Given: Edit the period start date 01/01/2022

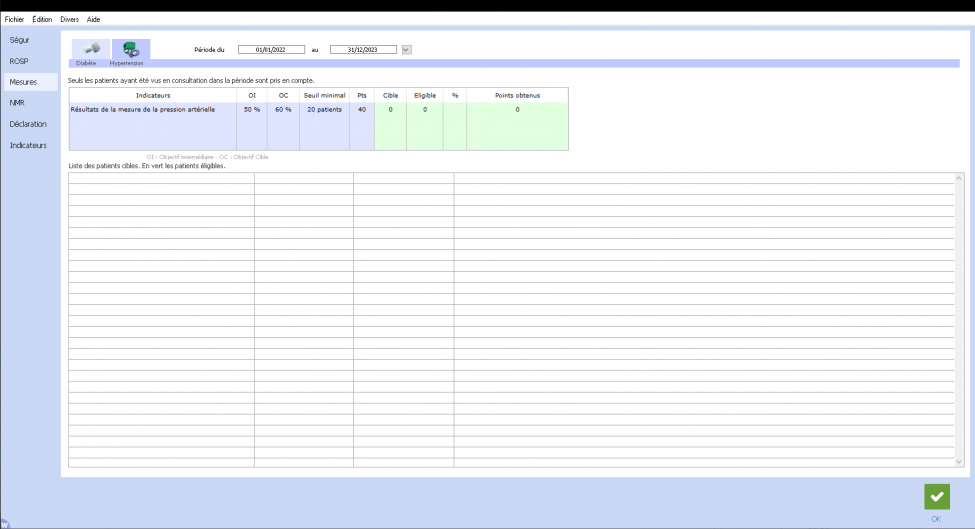Looking at the screenshot, I should click(x=271, y=50).
